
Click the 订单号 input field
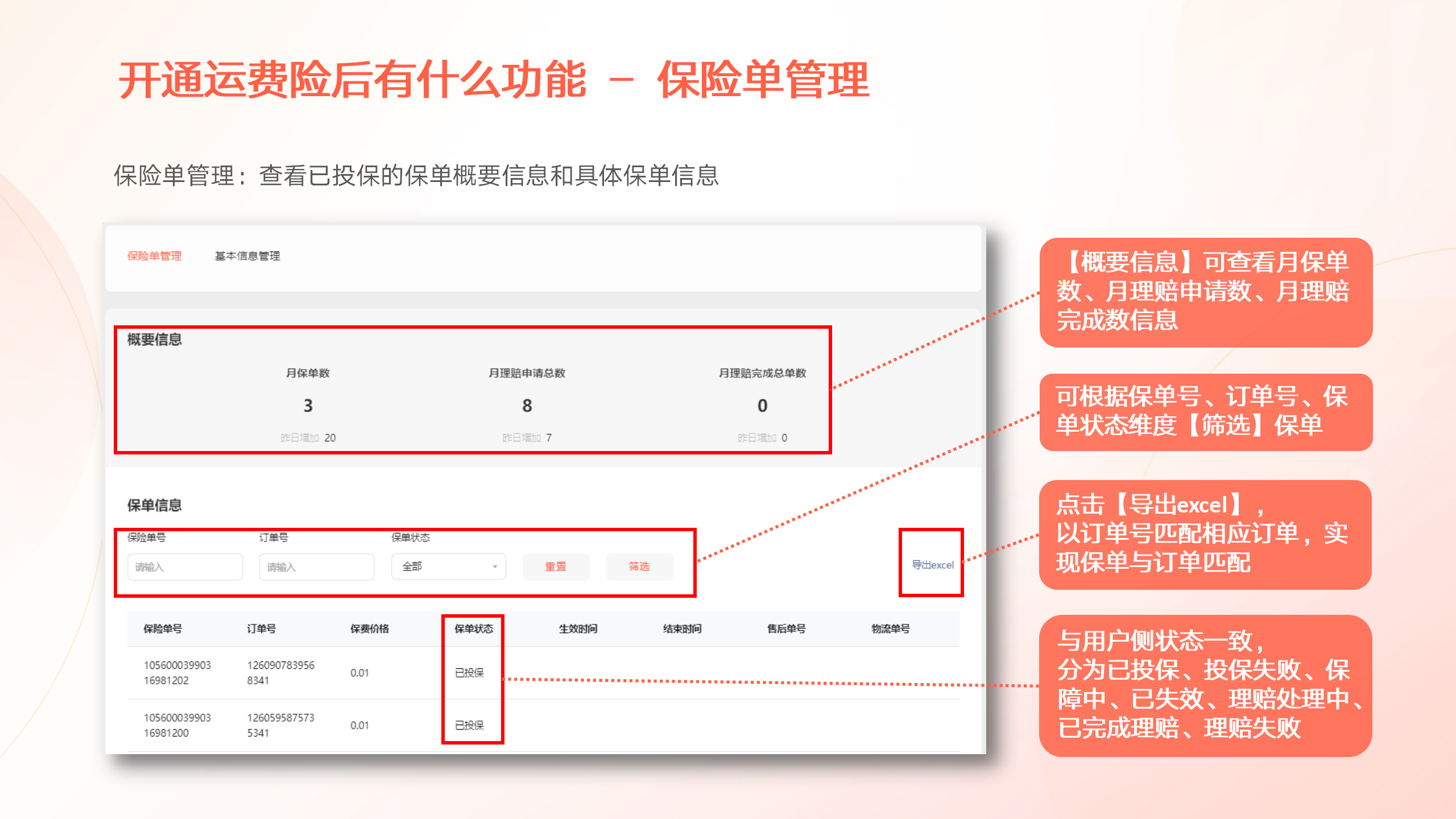[x=316, y=566]
